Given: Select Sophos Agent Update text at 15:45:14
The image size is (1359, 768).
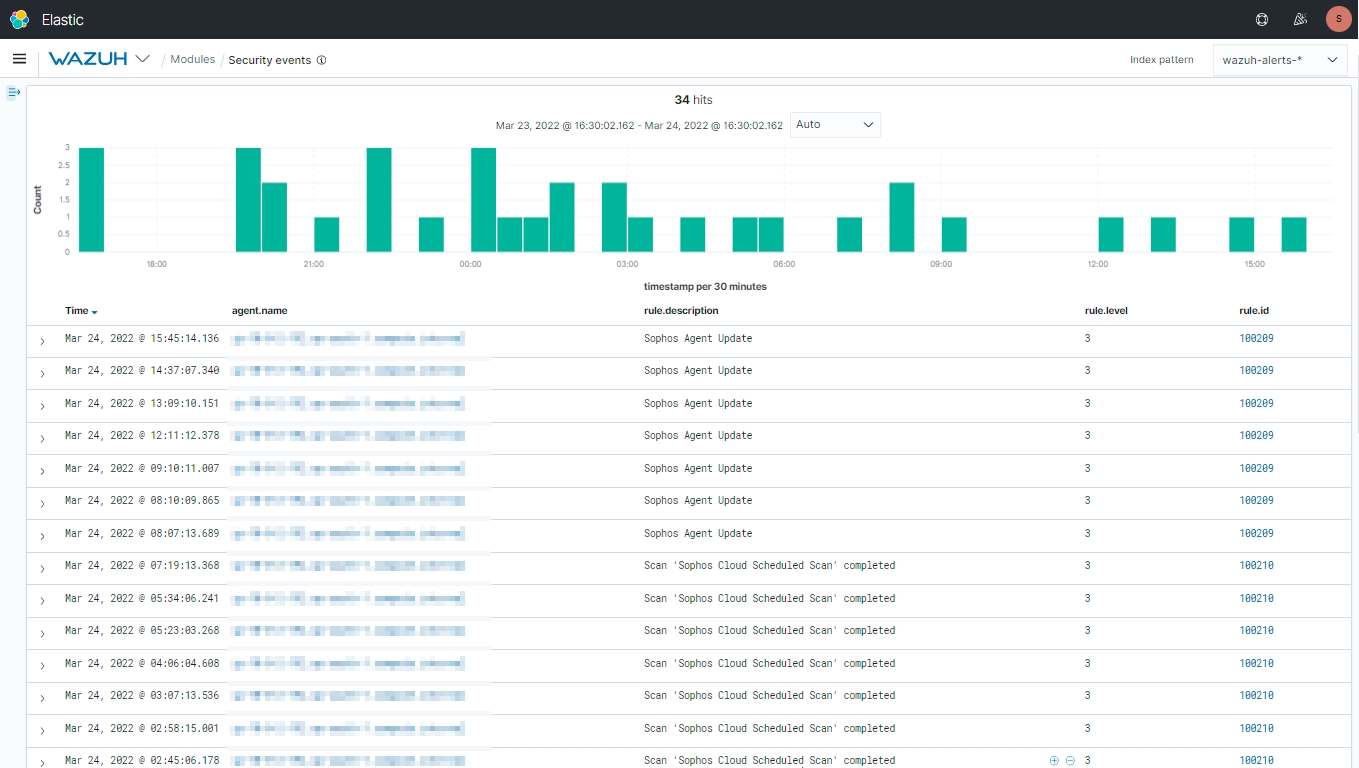Looking at the screenshot, I should point(698,338).
